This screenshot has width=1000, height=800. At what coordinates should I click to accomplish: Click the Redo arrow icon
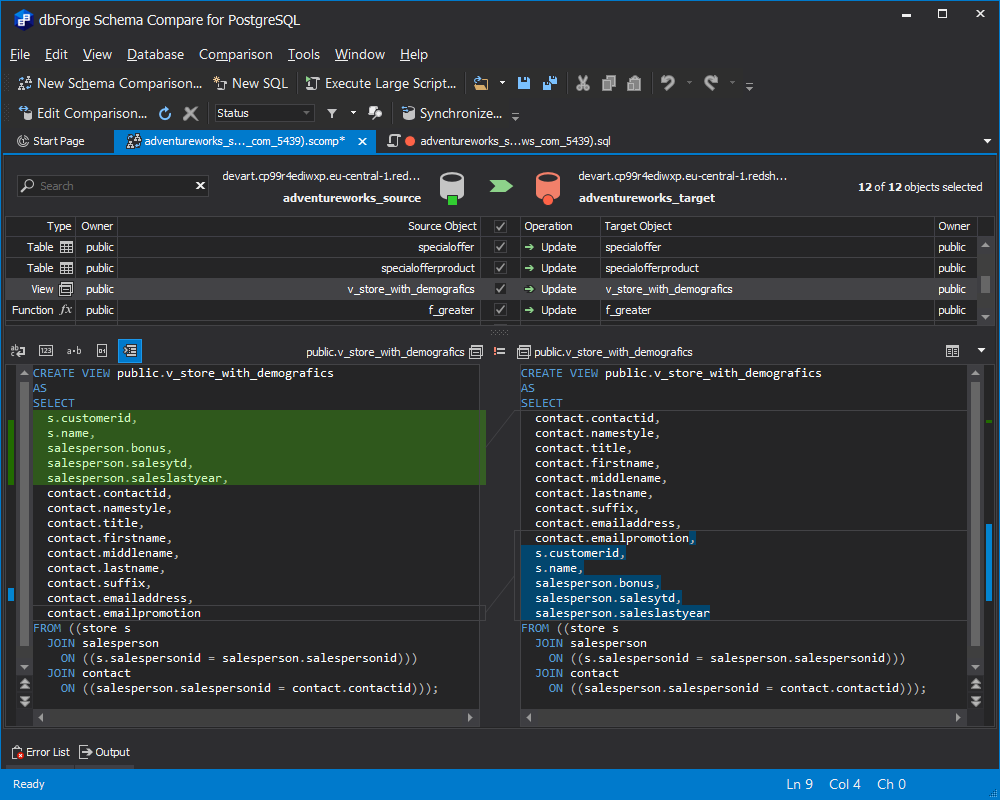[710, 83]
